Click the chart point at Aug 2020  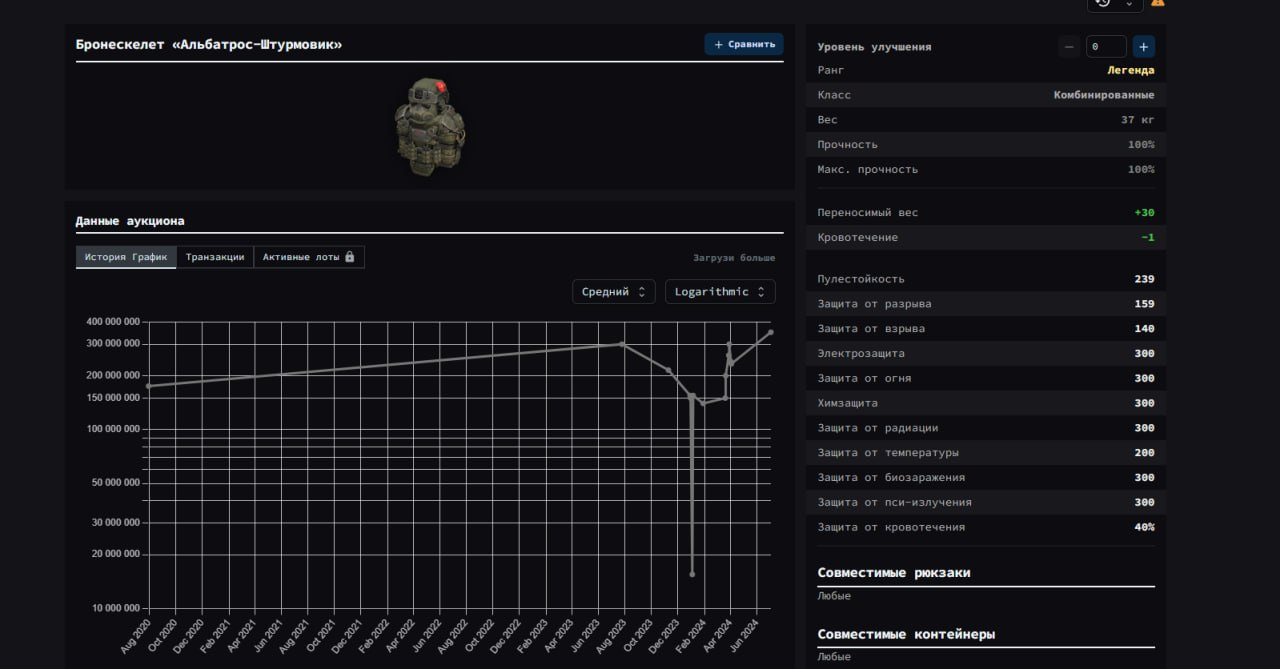pyautogui.click(x=148, y=386)
